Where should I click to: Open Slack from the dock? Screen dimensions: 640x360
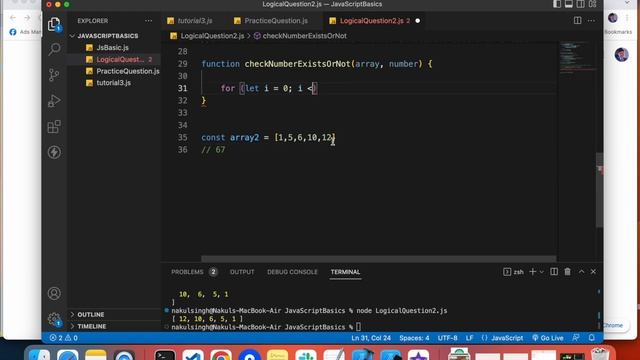tap(306, 355)
